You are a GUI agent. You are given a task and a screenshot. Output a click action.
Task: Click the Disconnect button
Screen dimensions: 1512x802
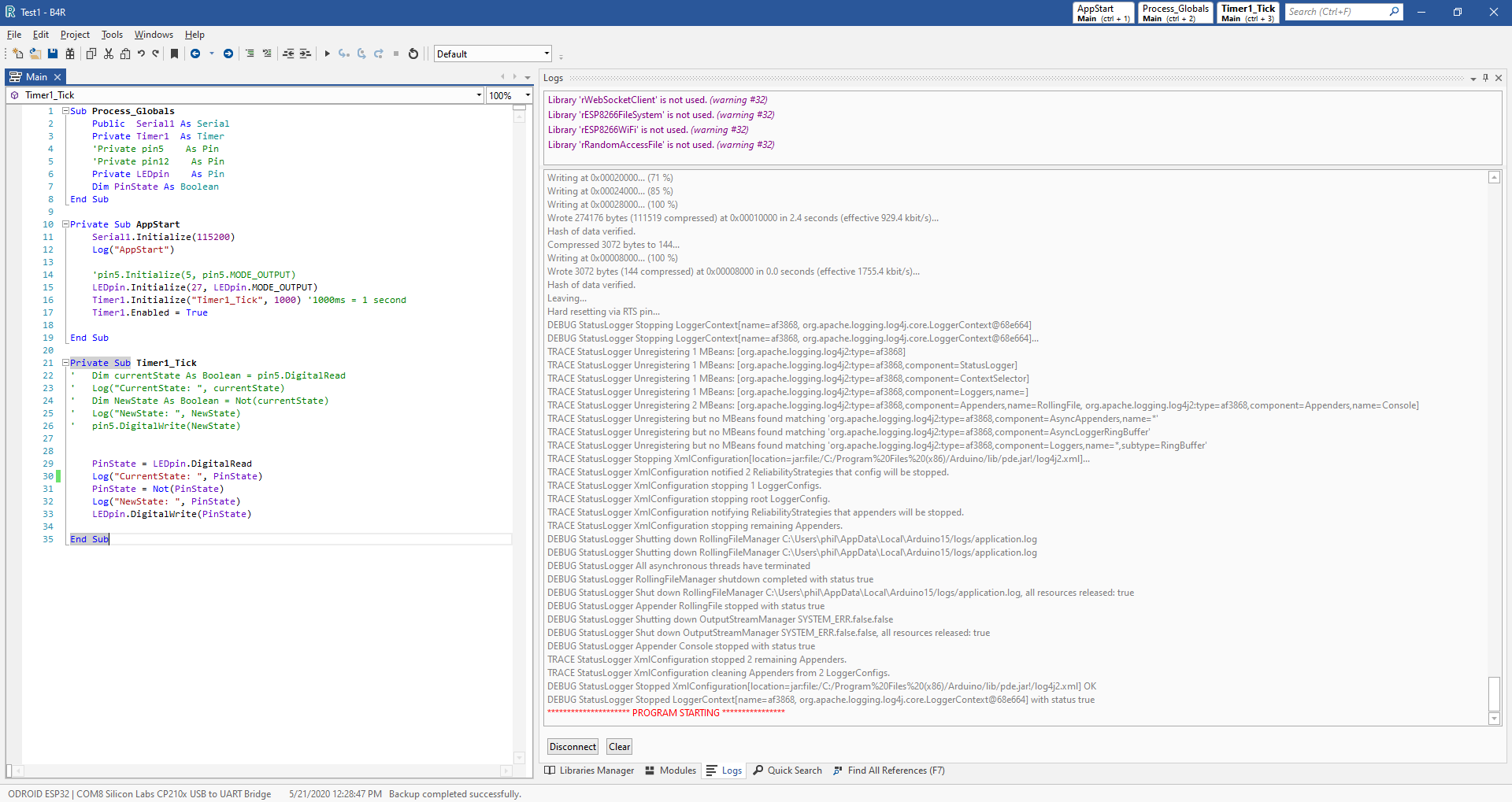click(573, 747)
